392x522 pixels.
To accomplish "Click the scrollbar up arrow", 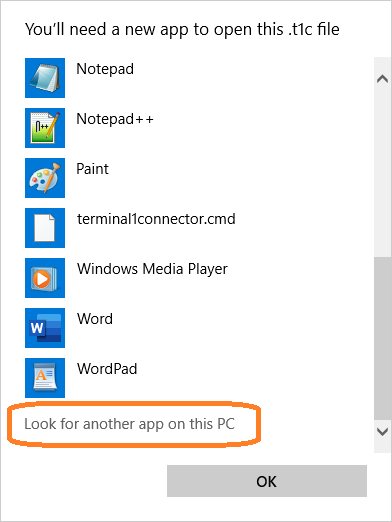I will click(x=382, y=79).
